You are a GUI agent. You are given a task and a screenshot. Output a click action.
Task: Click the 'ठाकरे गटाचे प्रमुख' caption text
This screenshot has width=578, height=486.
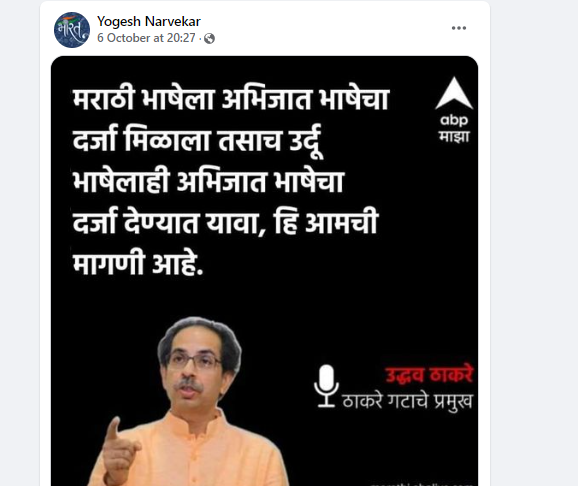point(407,401)
